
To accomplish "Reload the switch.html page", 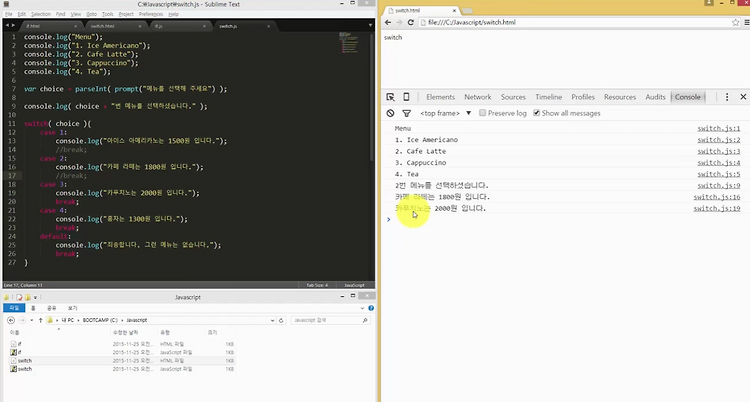I will coord(410,22).
